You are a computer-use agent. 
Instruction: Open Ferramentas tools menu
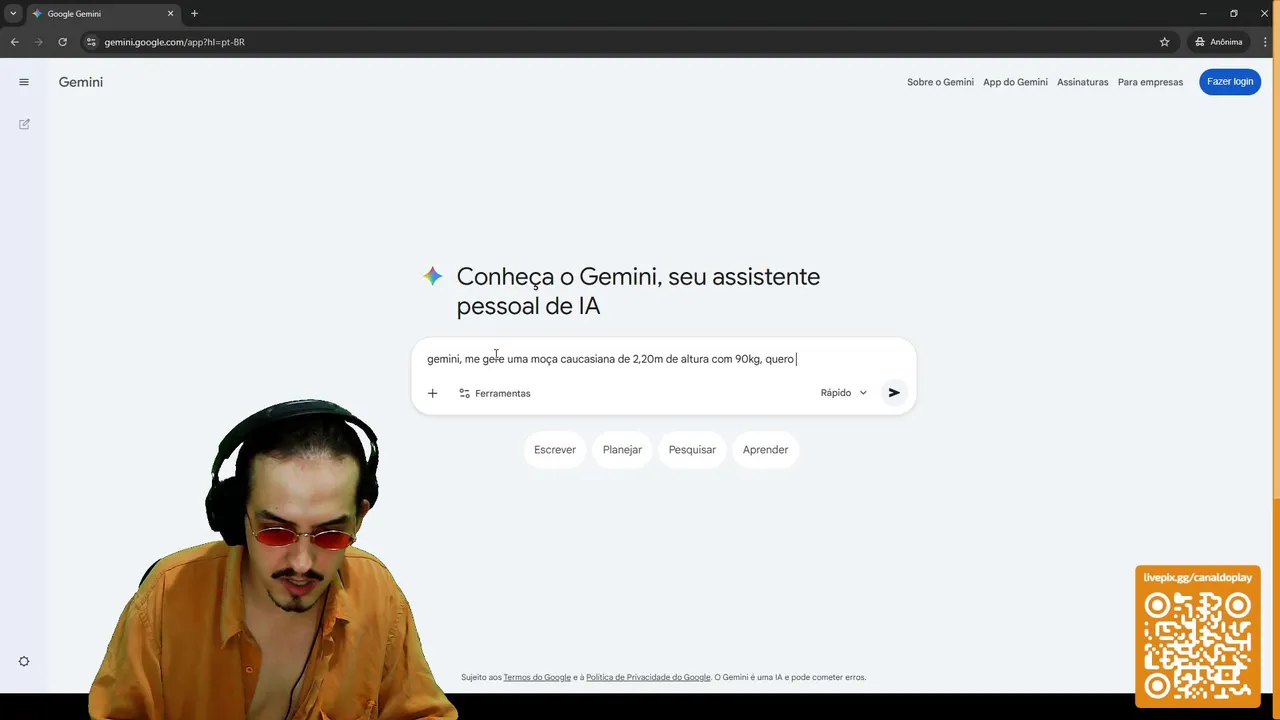pyautogui.click(x=495, y=393)
